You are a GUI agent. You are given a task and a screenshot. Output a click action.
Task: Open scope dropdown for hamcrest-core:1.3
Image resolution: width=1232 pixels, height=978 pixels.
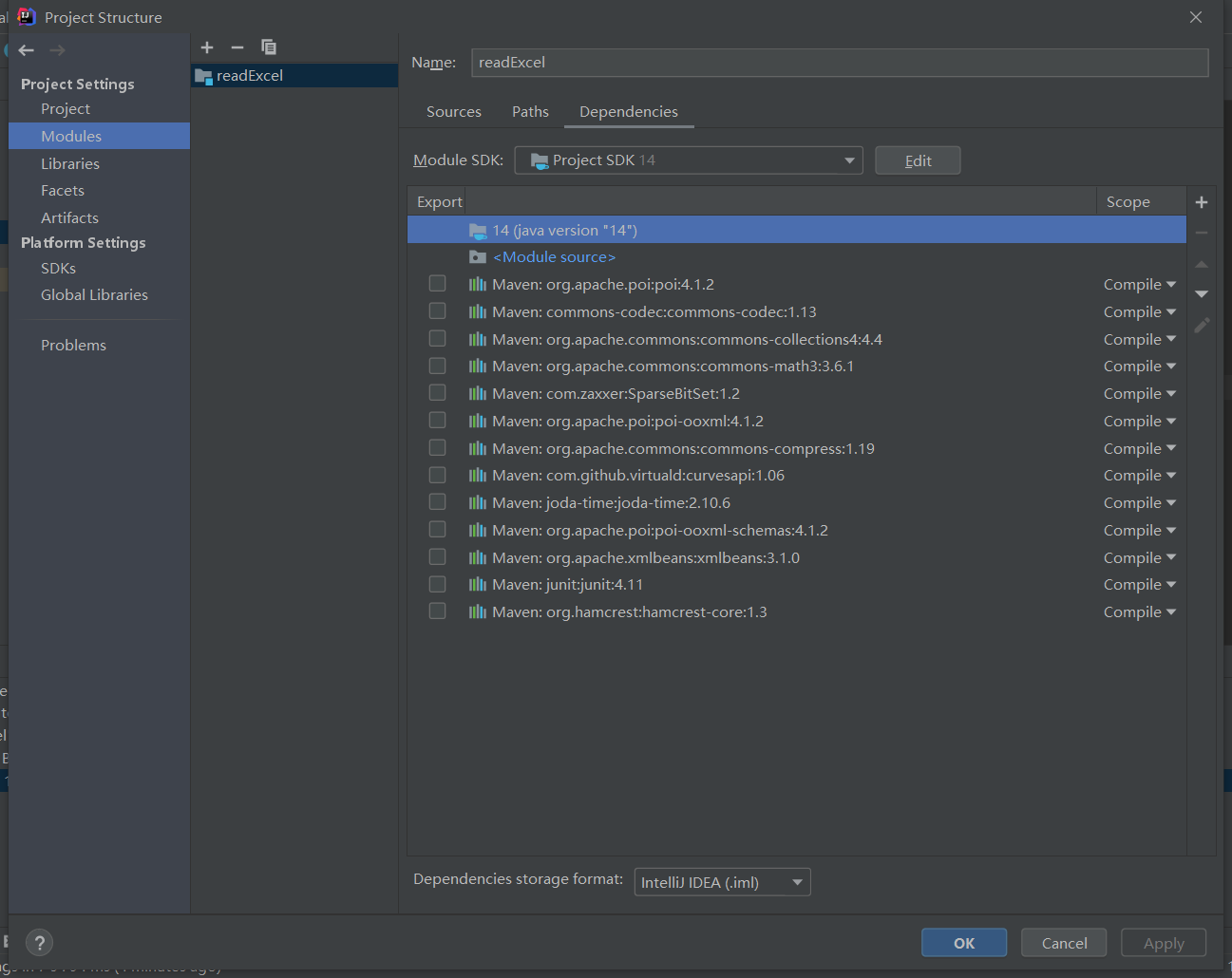pyautogui.click(x=1140, y=611)
